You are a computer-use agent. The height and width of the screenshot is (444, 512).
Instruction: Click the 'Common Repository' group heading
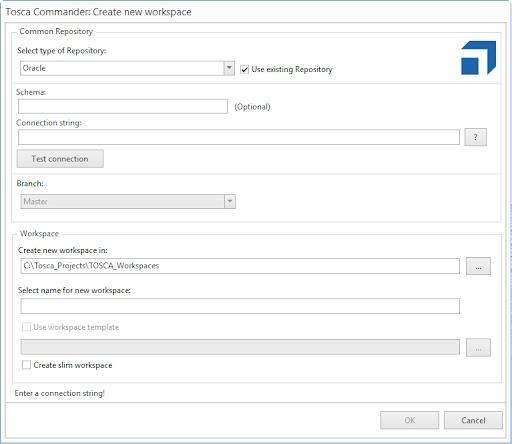[x=56, y=31]
